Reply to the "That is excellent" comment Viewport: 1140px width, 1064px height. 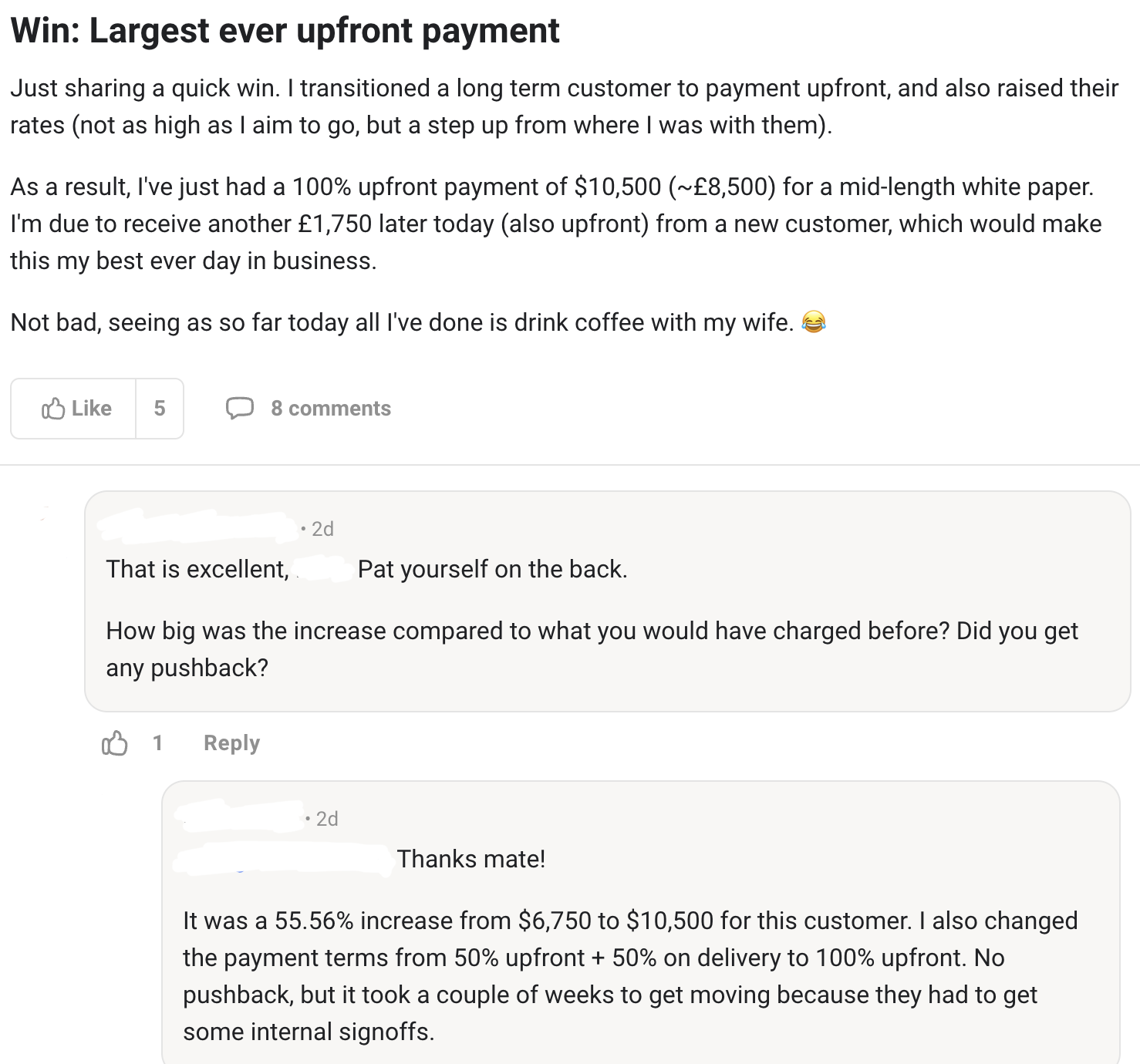[x=231, y=743]
